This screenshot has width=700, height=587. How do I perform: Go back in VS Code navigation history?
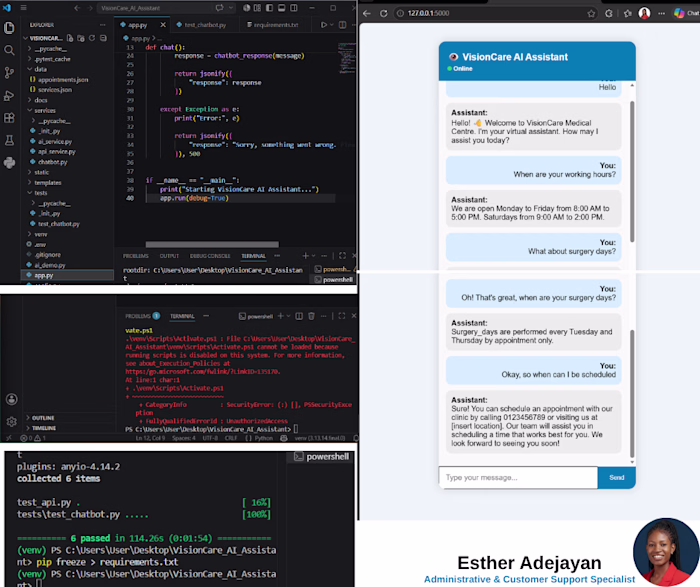77,8
